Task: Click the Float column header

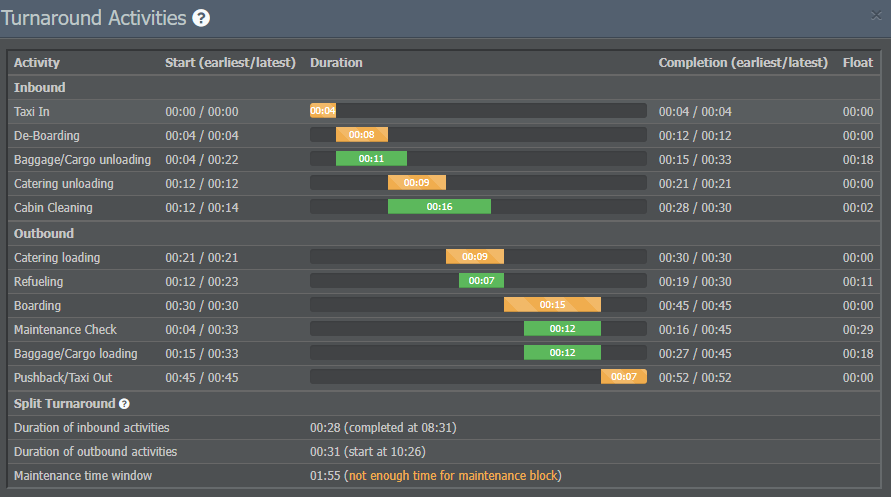Action: click(x=858, y=63)
